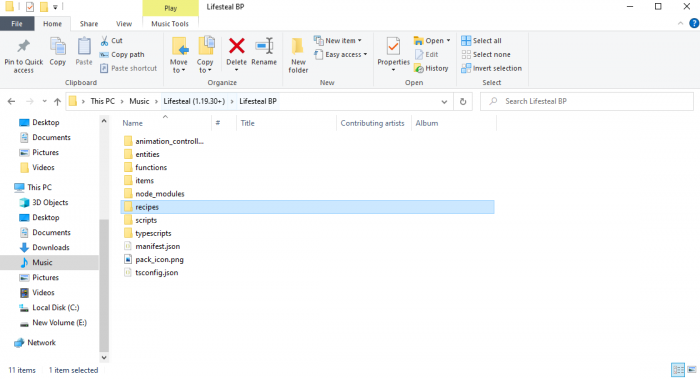Click the Search Lifesteal BP field

pos(587,101)
